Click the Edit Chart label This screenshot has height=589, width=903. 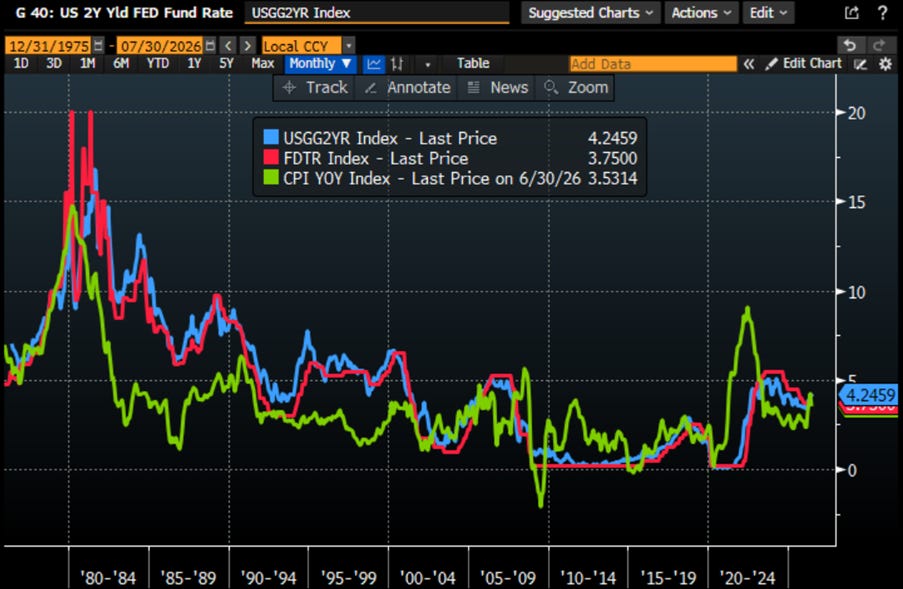[x=812, y=63]
